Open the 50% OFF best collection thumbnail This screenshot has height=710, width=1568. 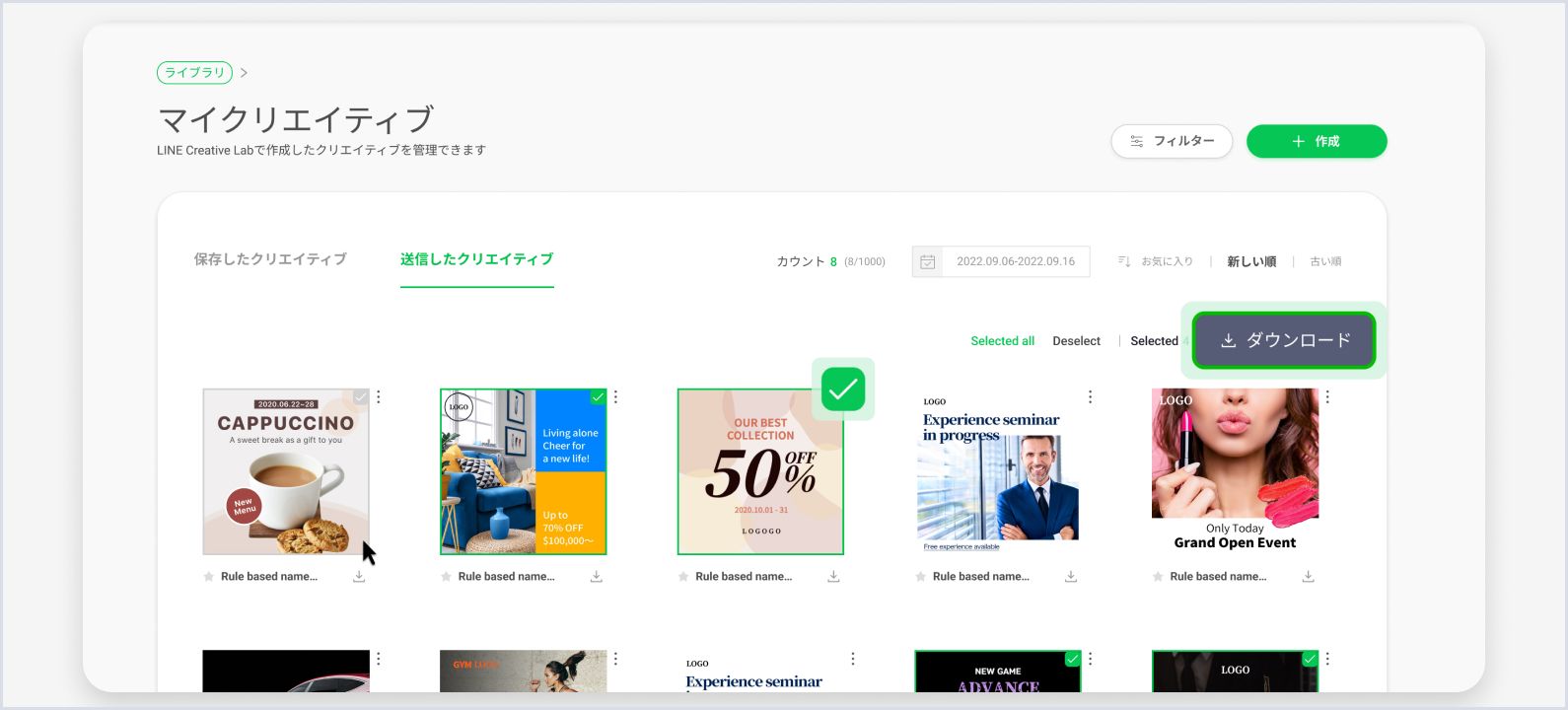click(x=760, y=471)
